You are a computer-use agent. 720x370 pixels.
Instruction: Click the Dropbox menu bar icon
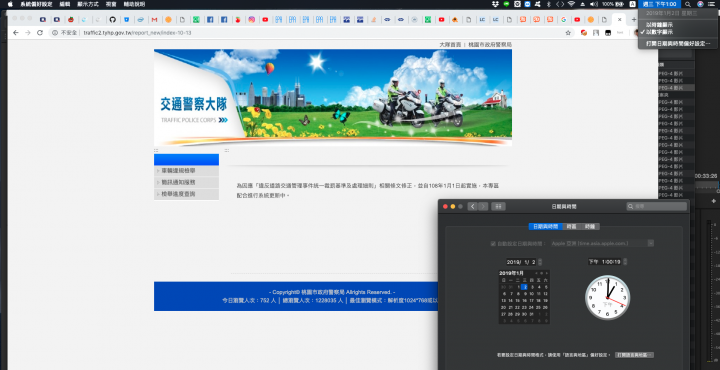pos(495,4)
